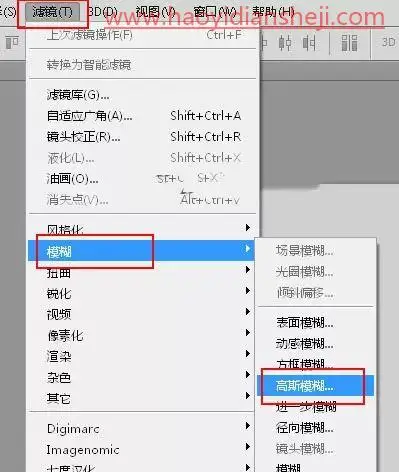Open the 窗口(W) menu
399x472 pixels.
(x=215, y=12)
